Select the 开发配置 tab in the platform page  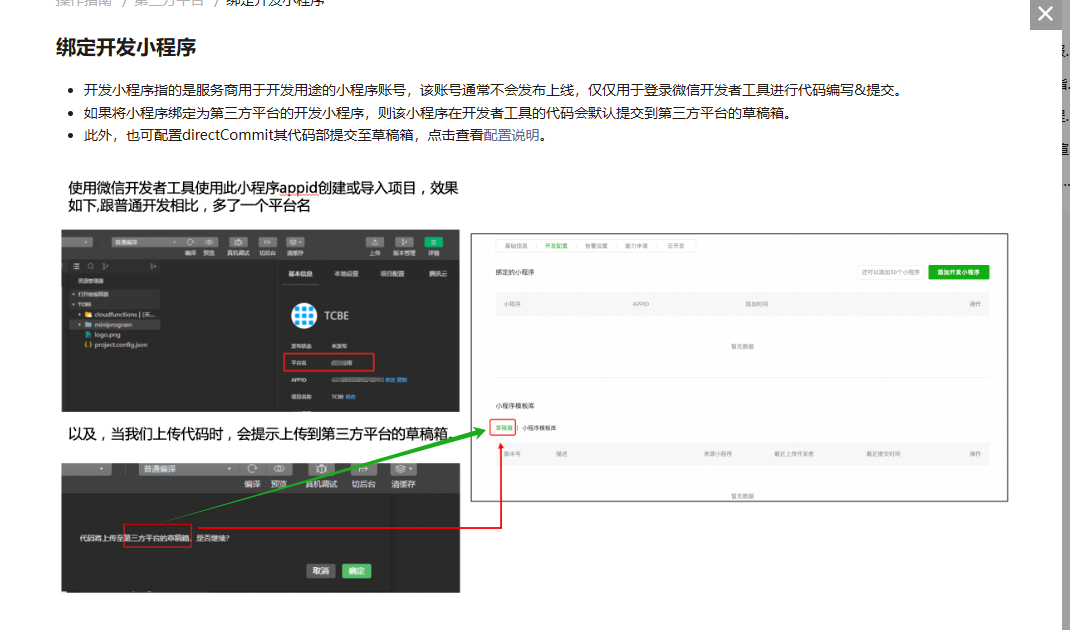coord(556,246)
